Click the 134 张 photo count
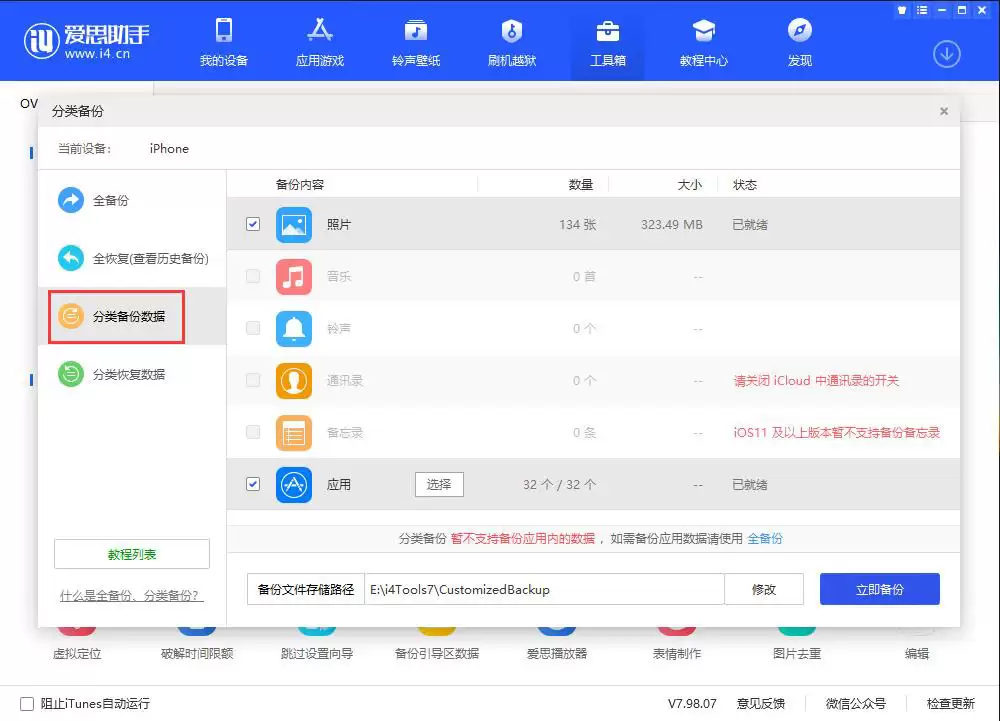 [x=577, y=224]
